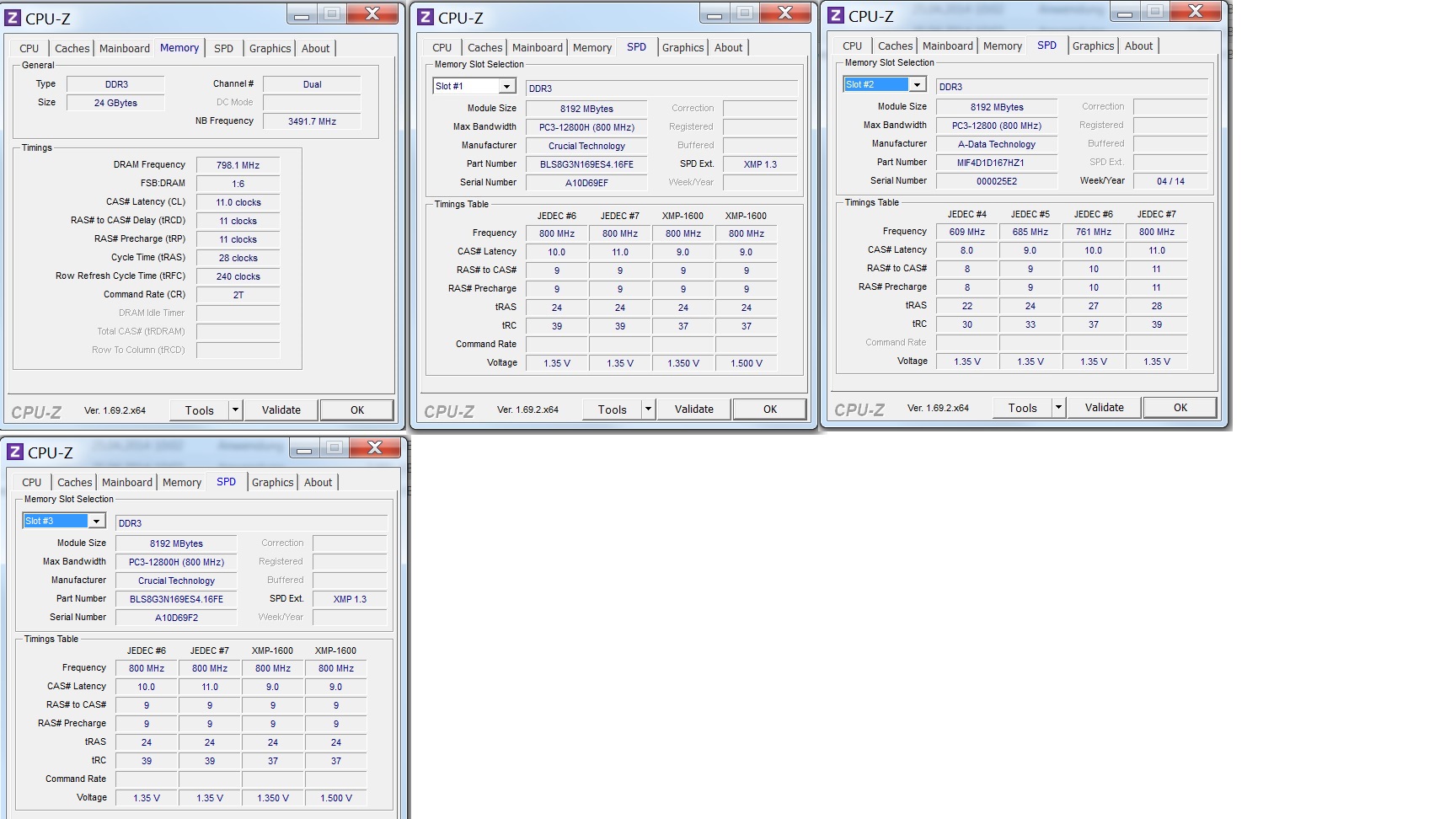Click PC3-12800H bandwidth field in Slot #1 window
The width and height of the screenshot is (1456, 819).
tap(586, 127)
